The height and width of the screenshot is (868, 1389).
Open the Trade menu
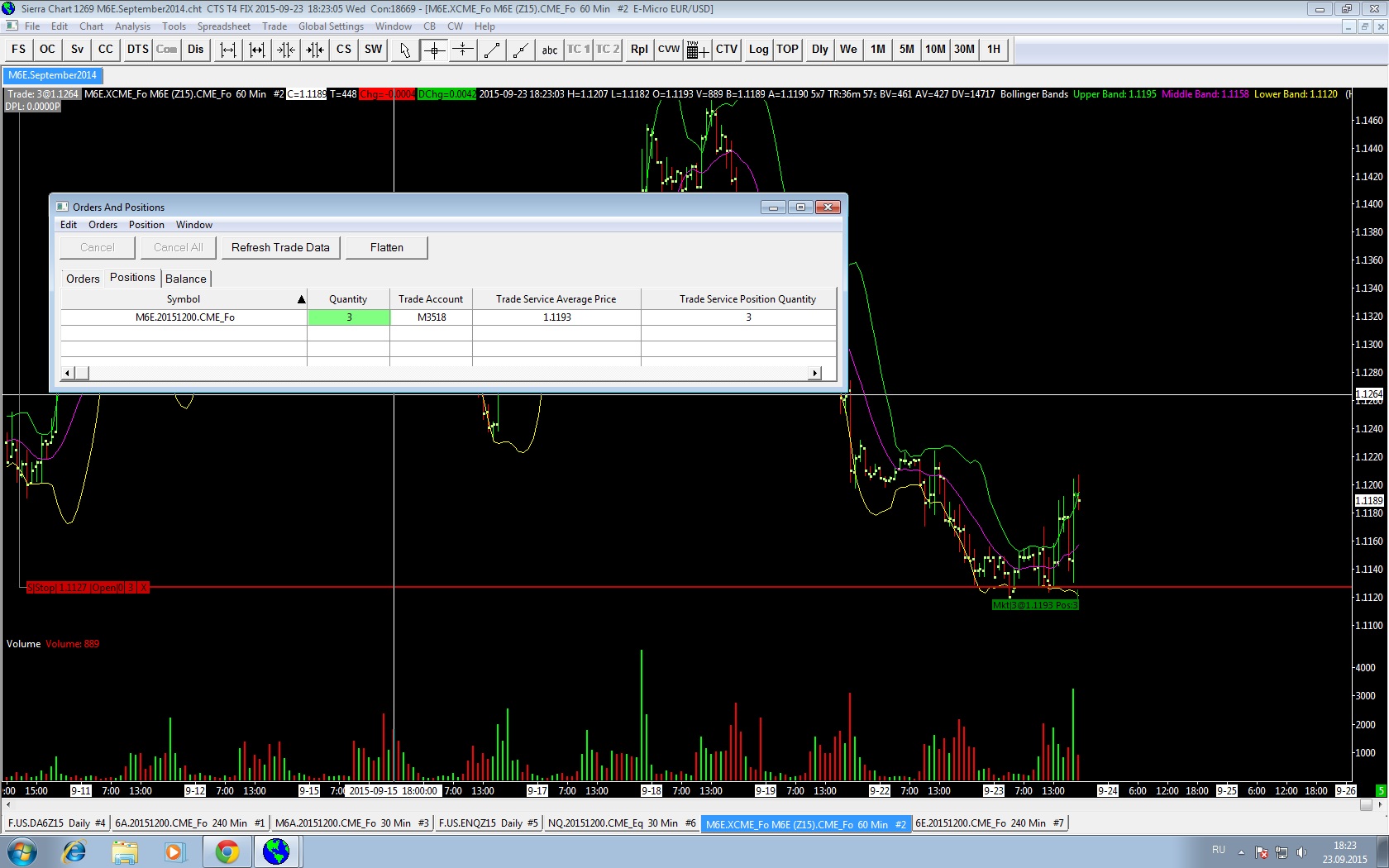(x=274, y=26)
